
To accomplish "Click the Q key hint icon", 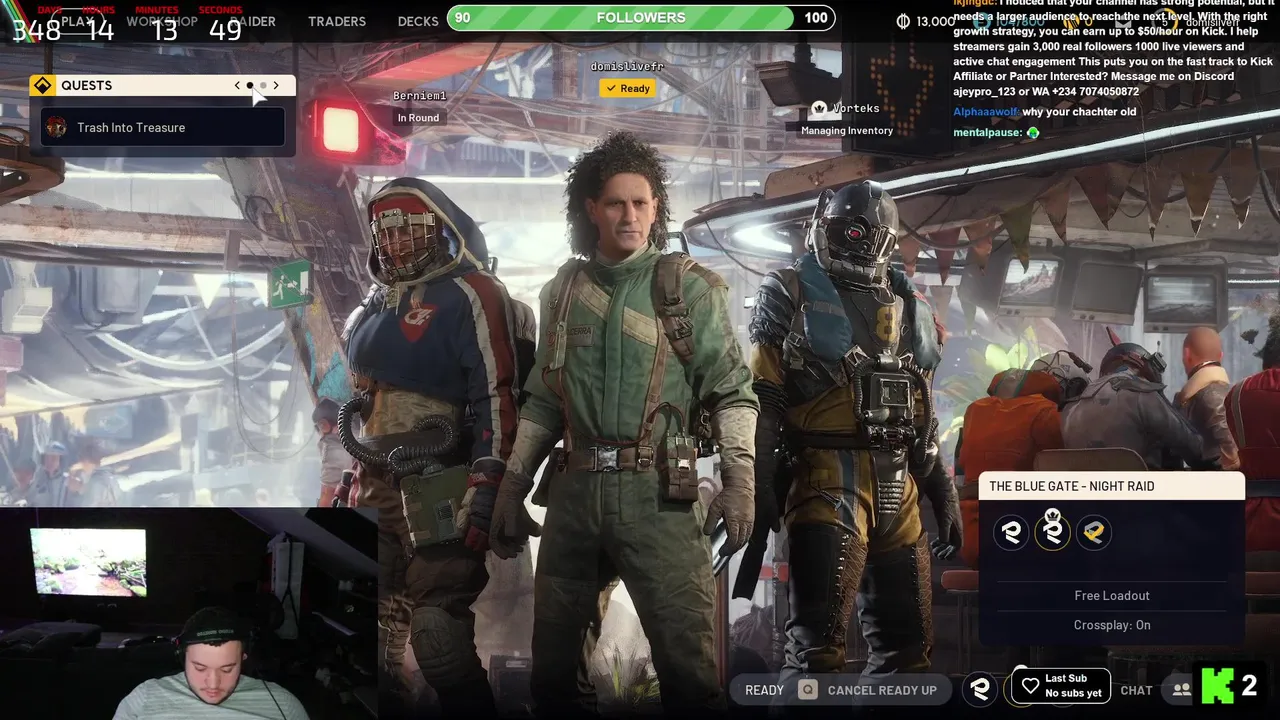I will click(807, 690).
